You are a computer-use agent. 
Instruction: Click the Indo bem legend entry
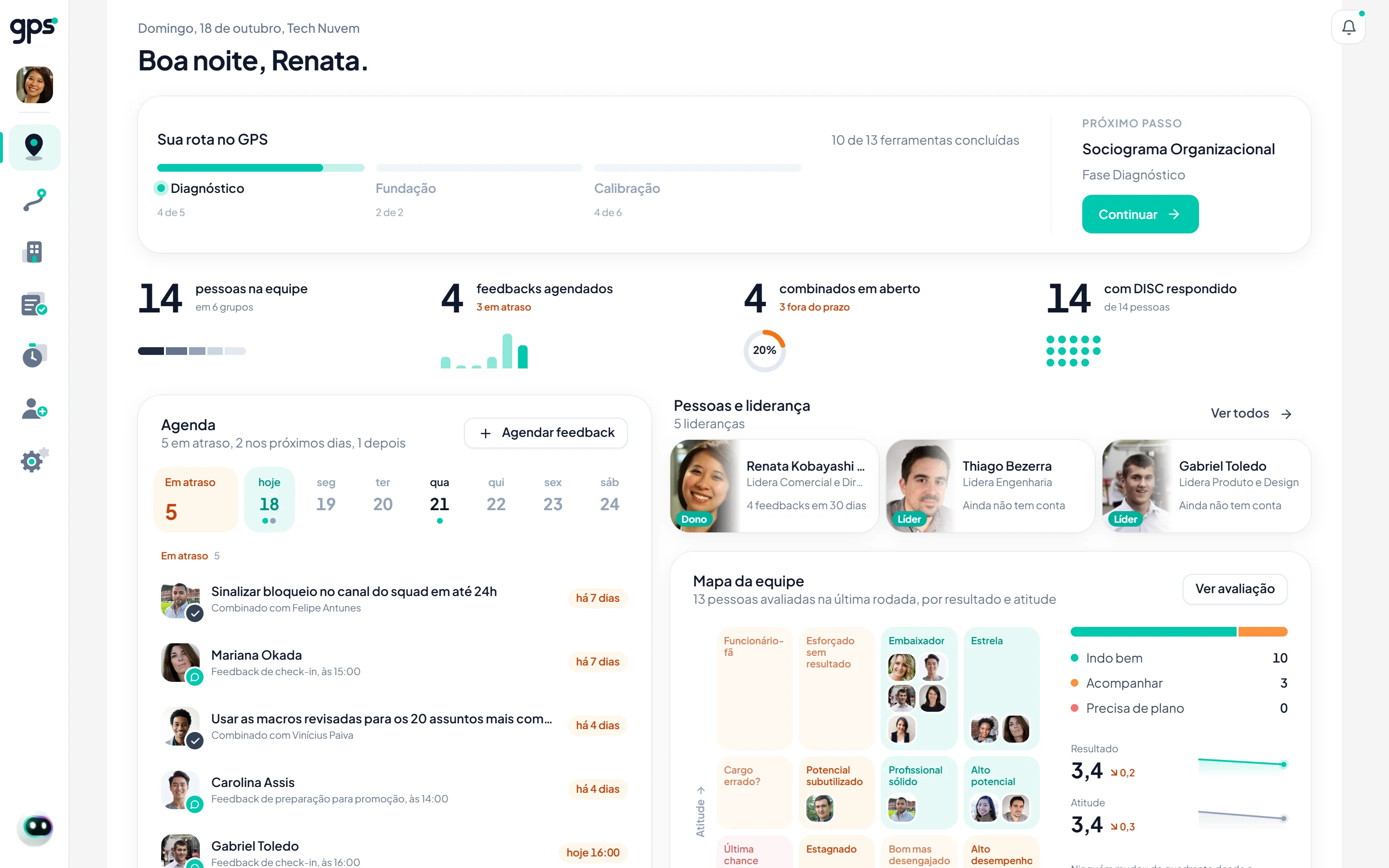(x=1178, y=658)
